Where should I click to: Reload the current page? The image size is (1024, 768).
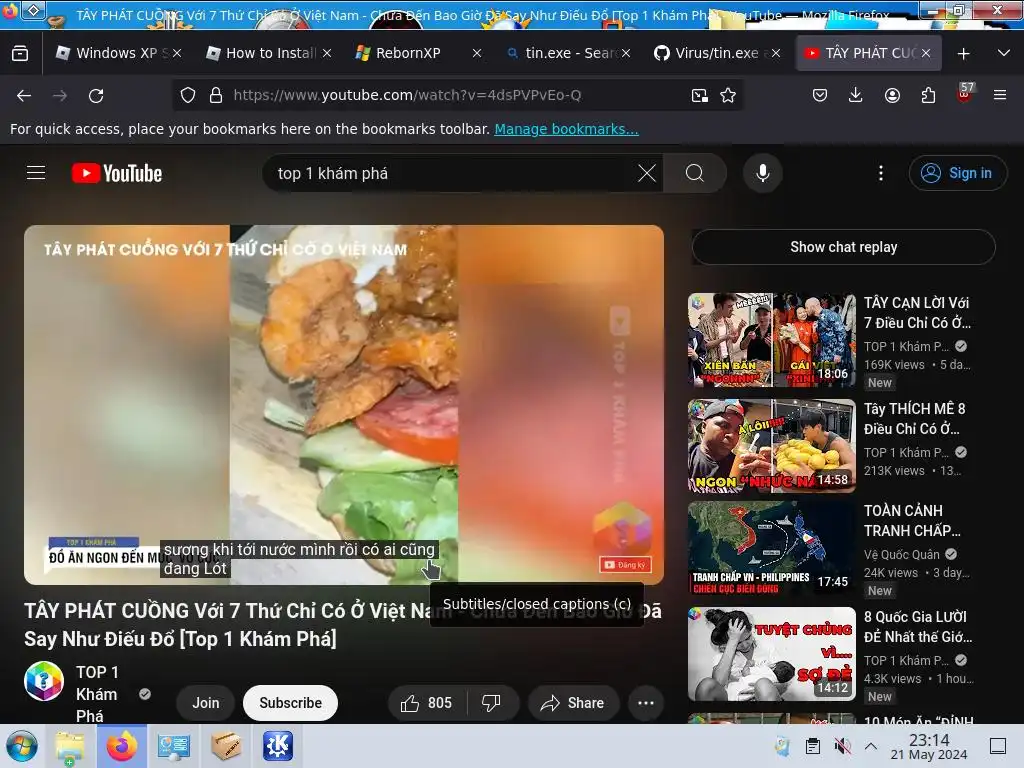(96, 96)
